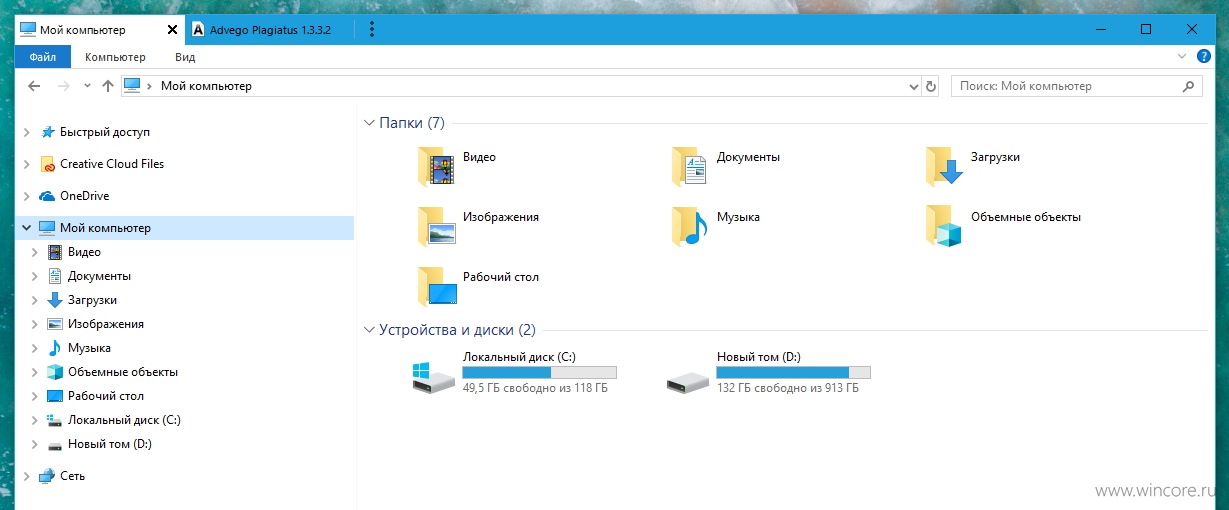Click the Сеть network icon in sidebar
1229x510 pixels.
point(47,476)
